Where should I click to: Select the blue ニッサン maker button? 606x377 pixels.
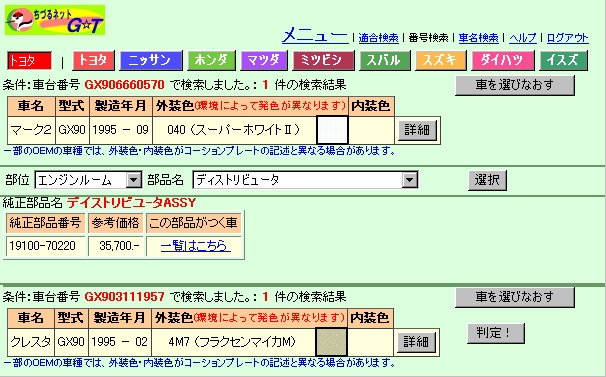[150, 60]
